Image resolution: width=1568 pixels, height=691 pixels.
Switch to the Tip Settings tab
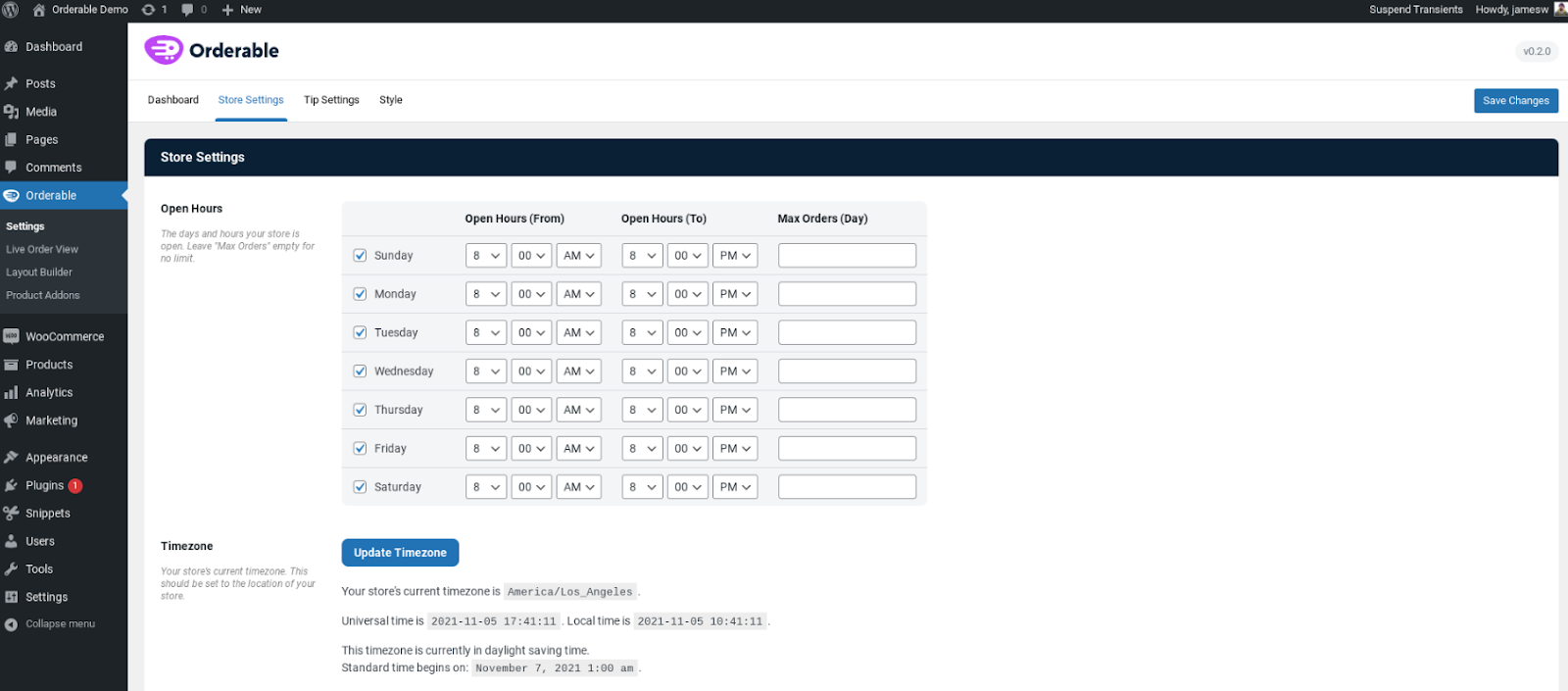[331, 100]
